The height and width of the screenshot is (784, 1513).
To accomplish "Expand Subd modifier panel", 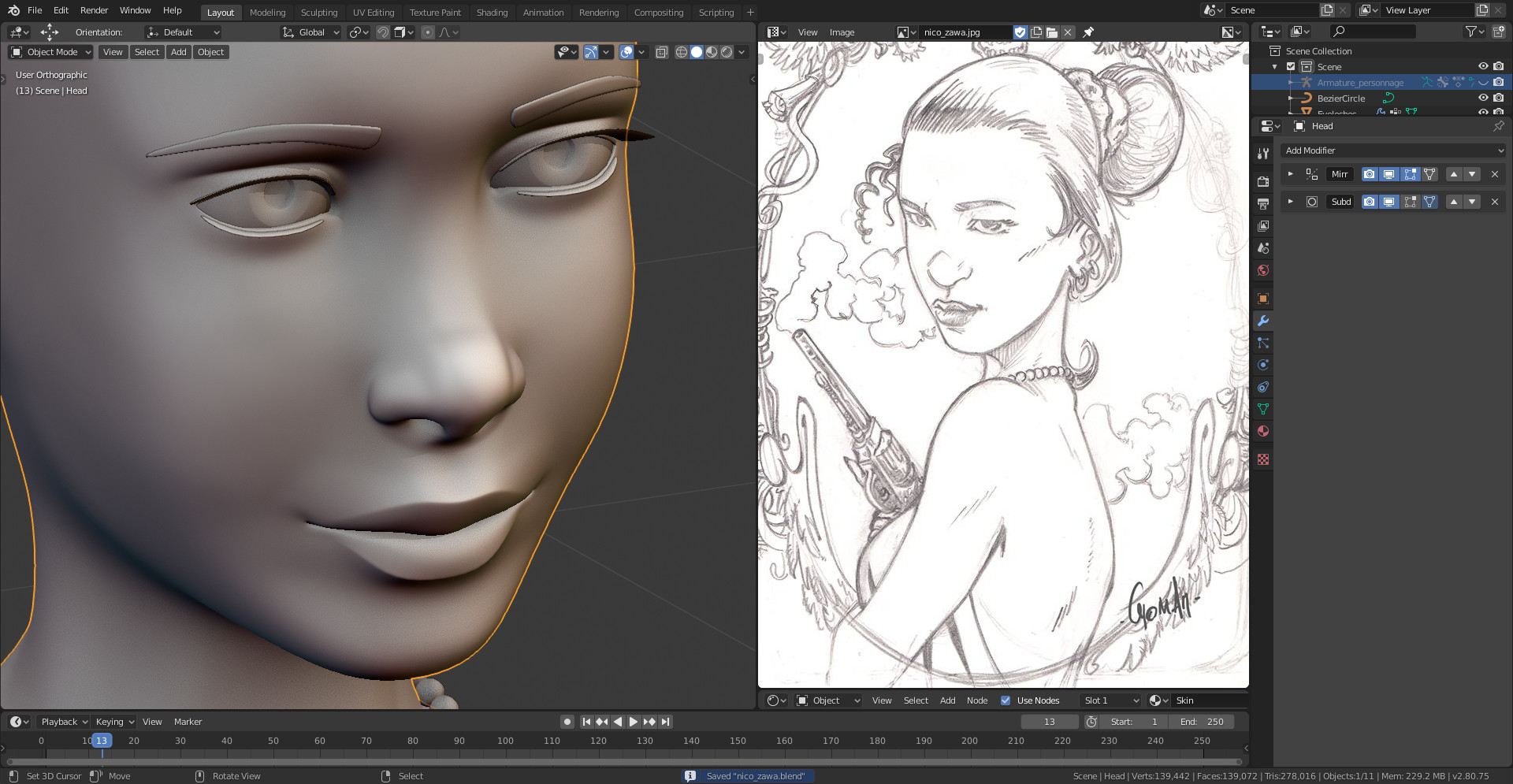I will click(1291, 202).
